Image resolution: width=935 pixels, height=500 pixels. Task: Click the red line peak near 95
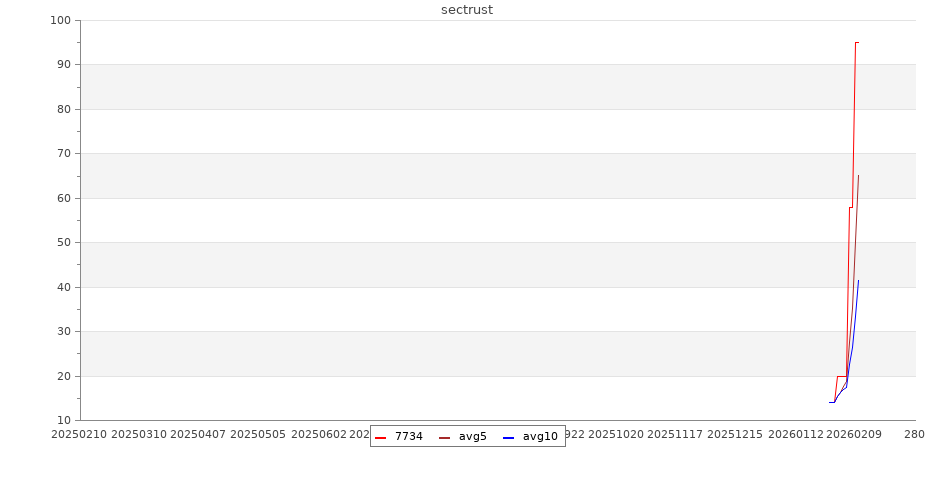tap(856, 43)
